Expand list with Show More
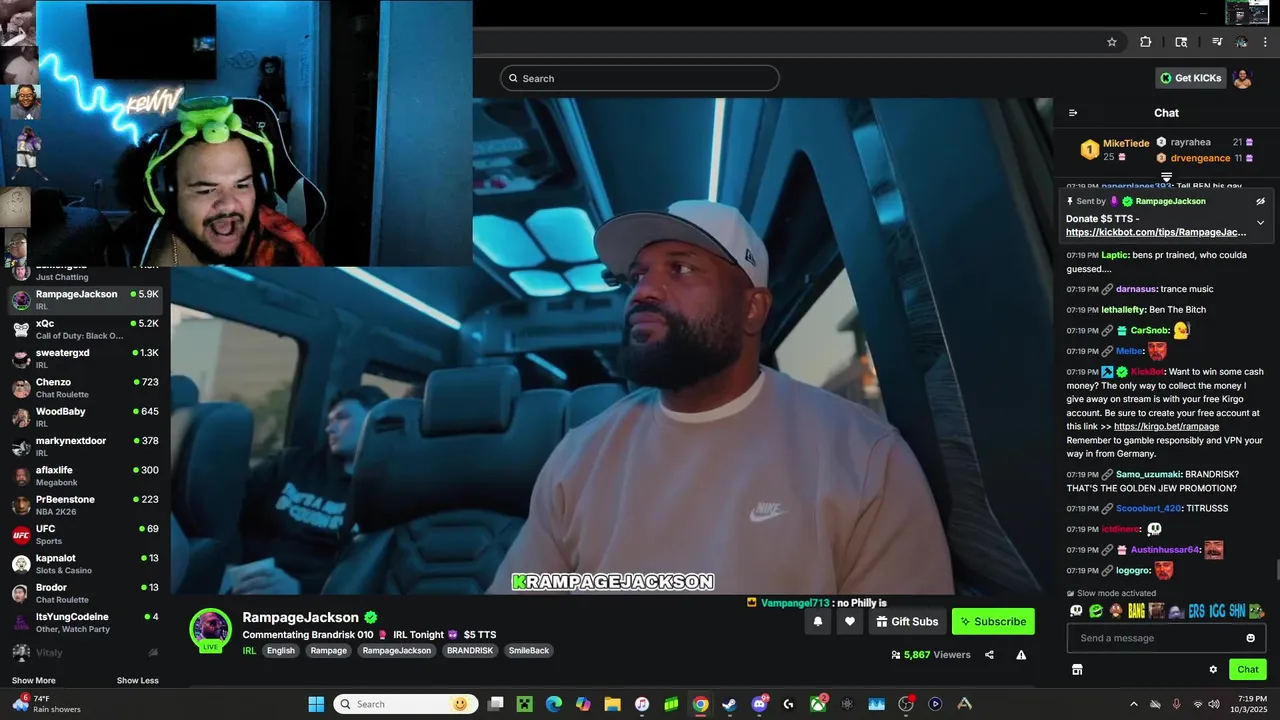 coord(34,681)
